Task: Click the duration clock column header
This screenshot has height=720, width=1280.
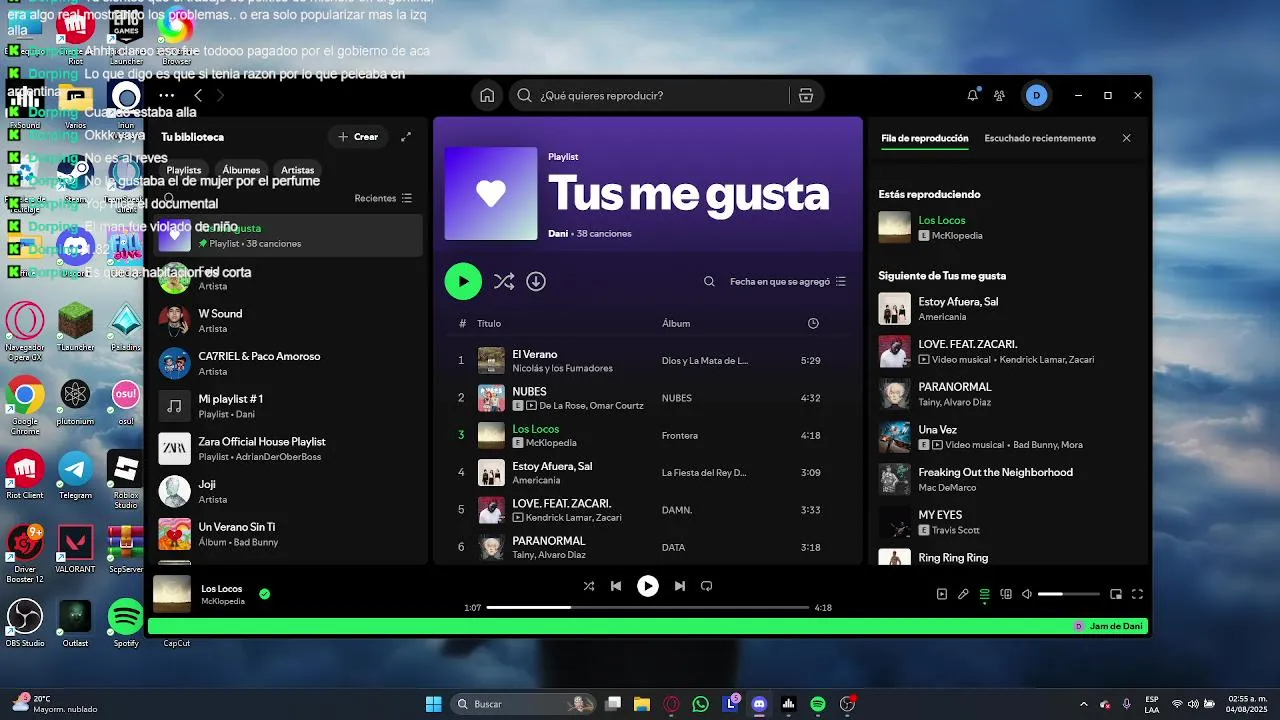Action: [813, 323]
